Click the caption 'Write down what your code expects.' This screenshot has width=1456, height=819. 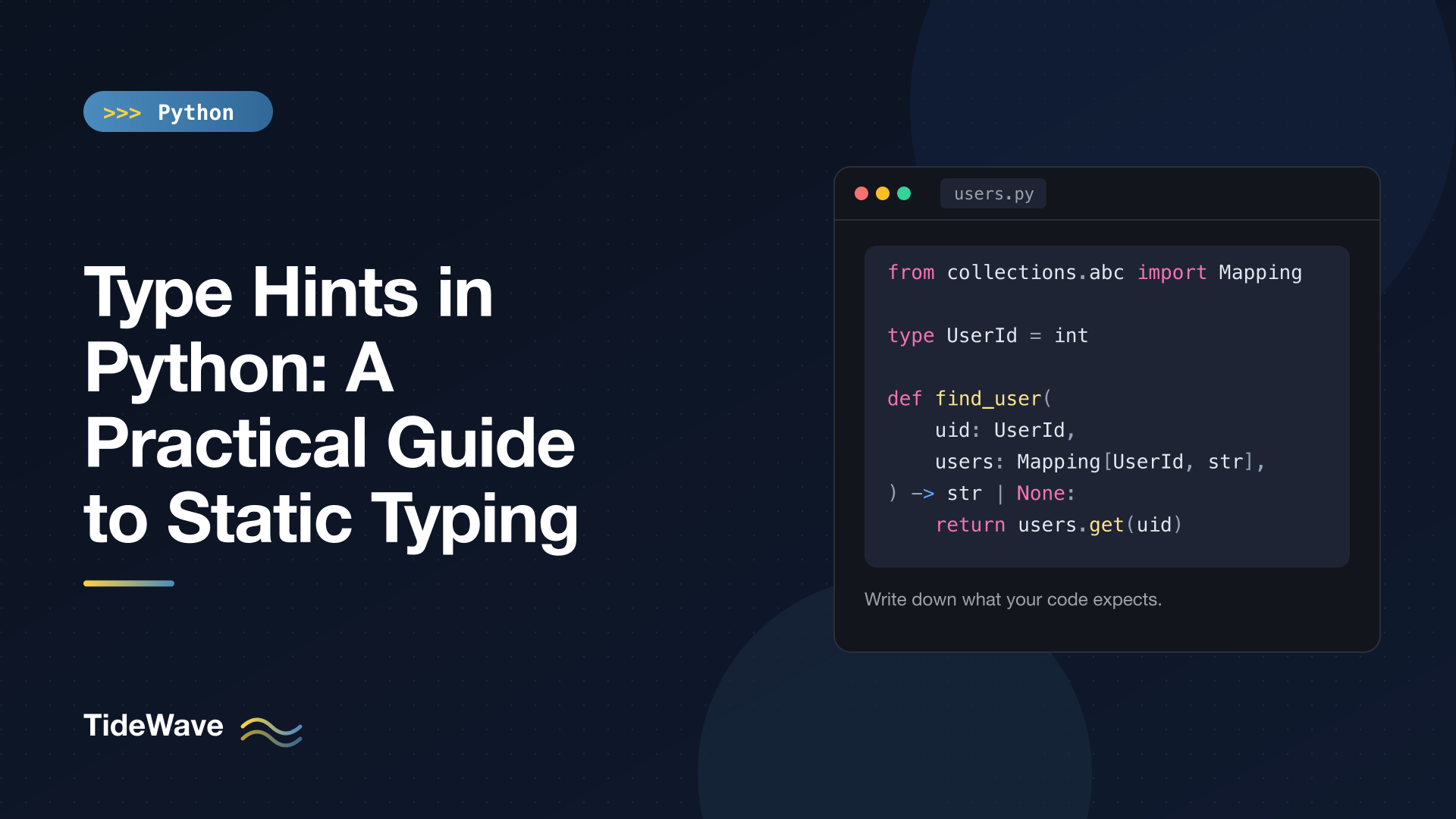1013,599
